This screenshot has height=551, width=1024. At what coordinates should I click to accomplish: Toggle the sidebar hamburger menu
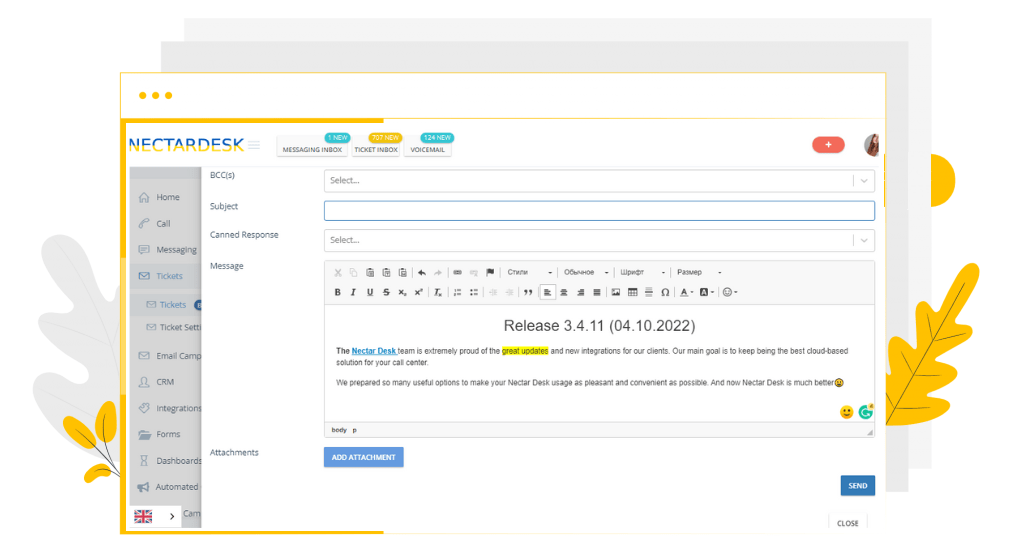coord(254,145)
